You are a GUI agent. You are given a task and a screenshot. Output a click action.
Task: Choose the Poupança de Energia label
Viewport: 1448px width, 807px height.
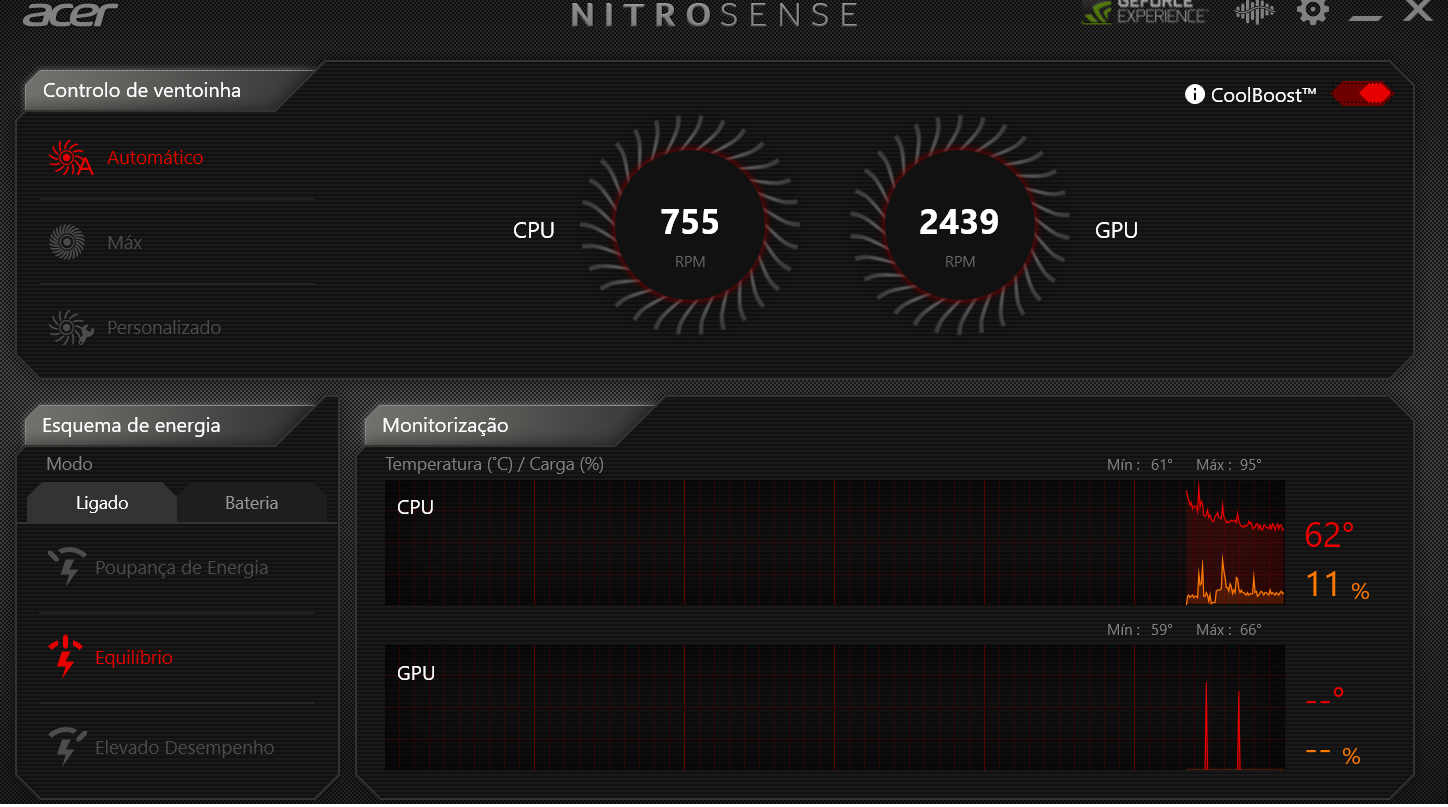[x=182, y=568]
